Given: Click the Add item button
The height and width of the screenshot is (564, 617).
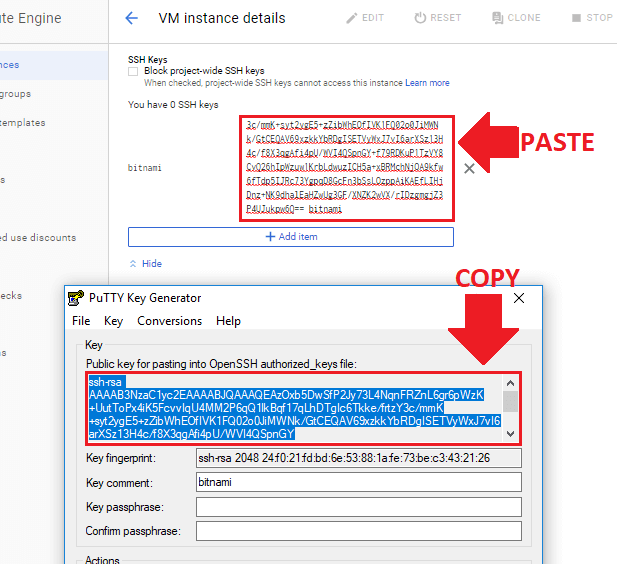Looking at the screenshot, I should pos(291,237).
